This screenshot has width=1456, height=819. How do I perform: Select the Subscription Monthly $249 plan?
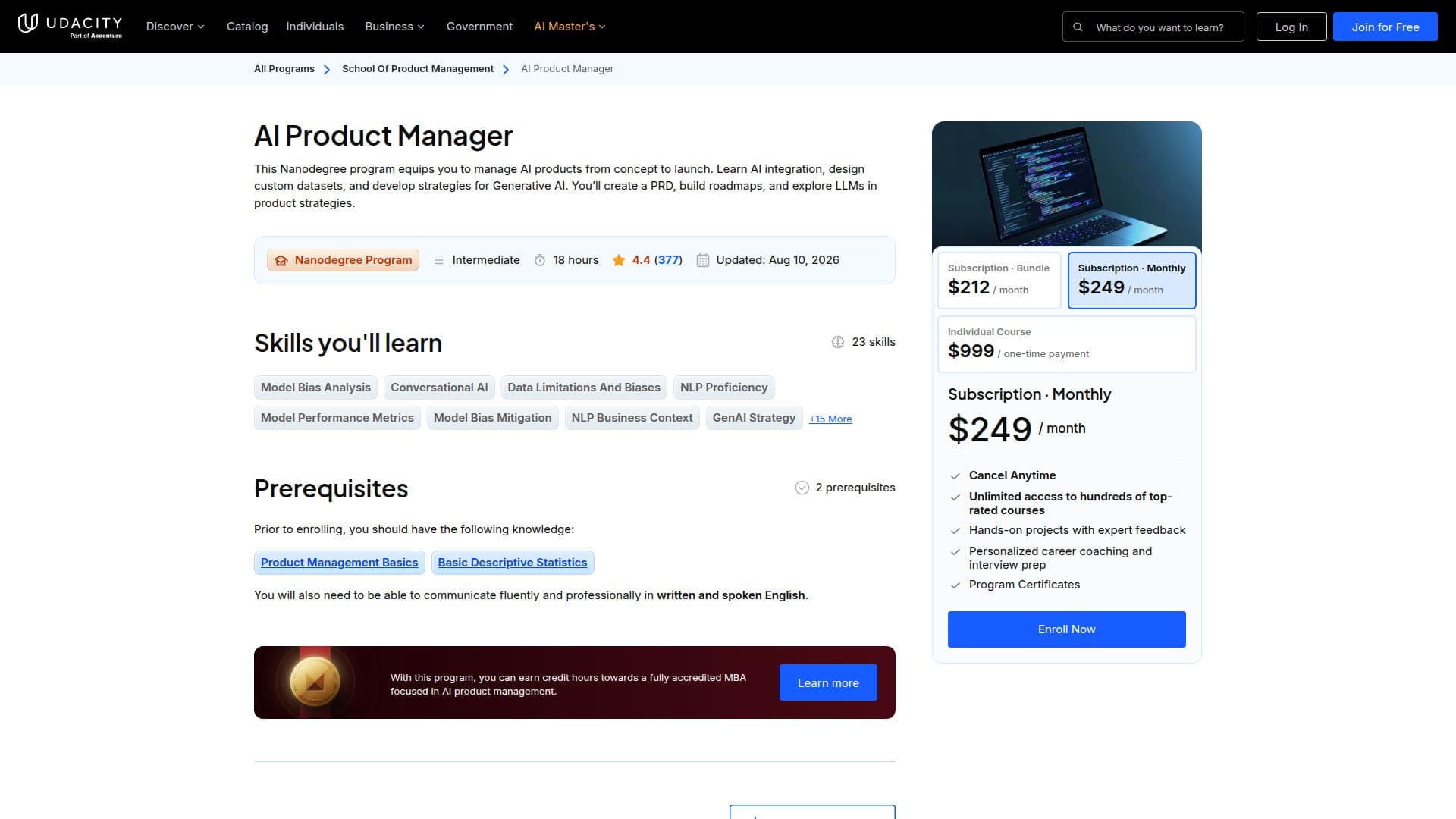[x=1131, y=281]
